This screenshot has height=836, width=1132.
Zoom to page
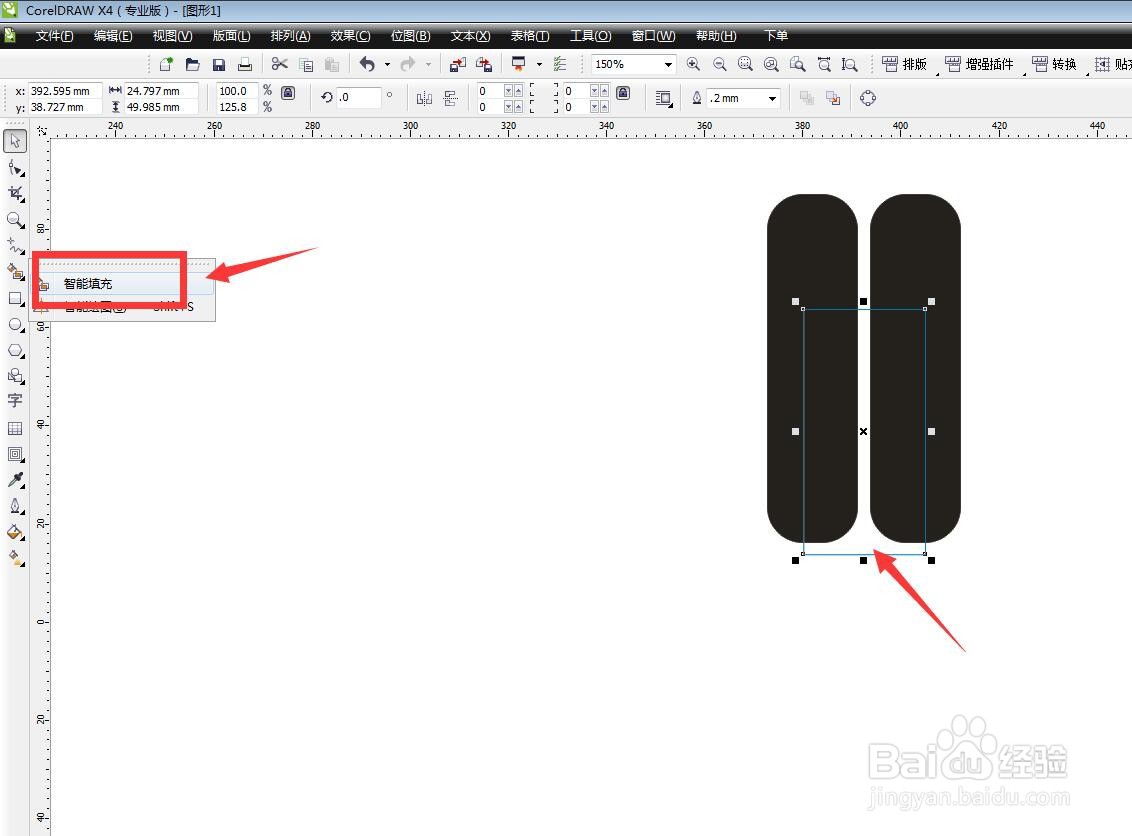(798, 64)
